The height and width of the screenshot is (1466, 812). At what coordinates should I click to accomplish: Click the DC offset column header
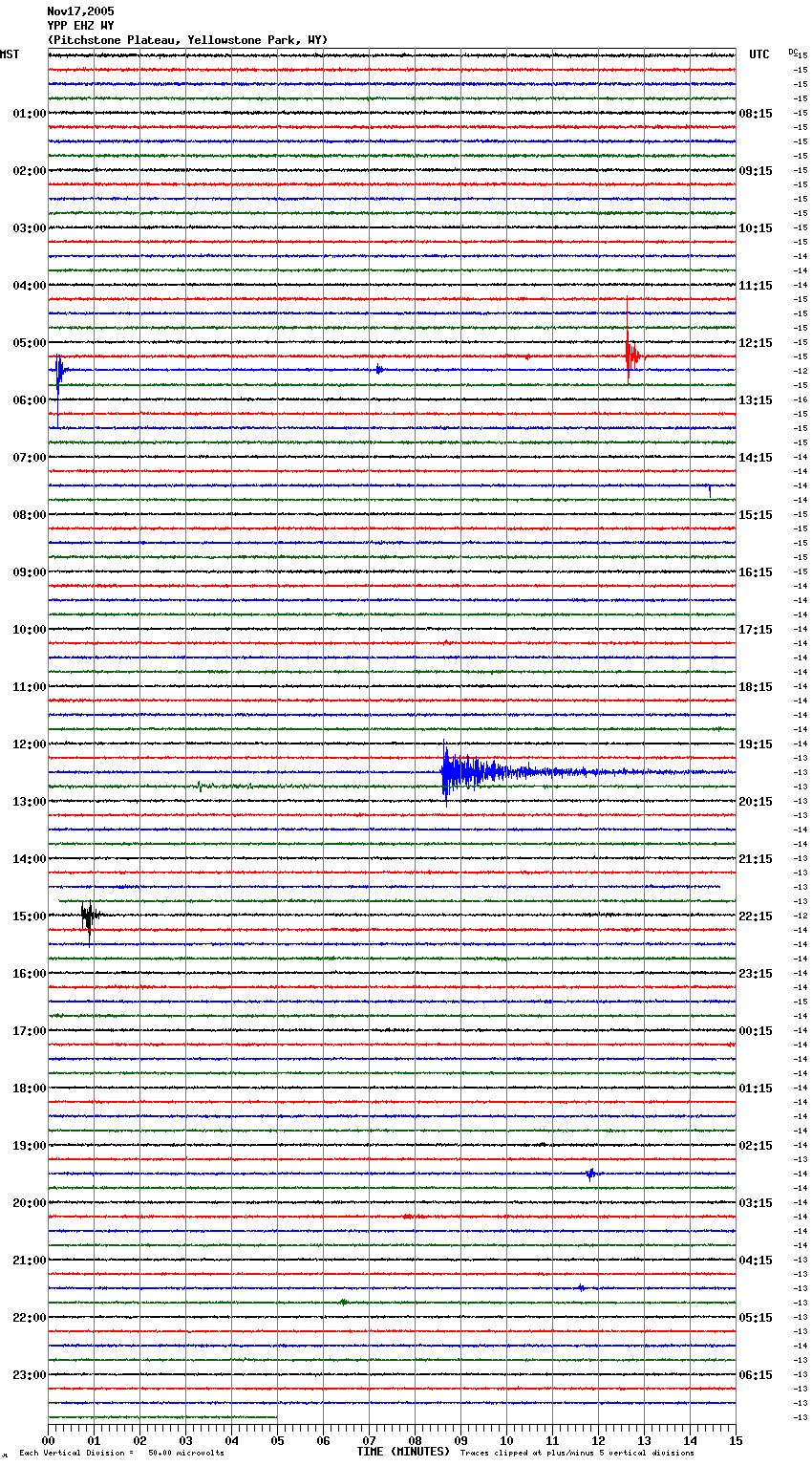(x=793, y=52)
